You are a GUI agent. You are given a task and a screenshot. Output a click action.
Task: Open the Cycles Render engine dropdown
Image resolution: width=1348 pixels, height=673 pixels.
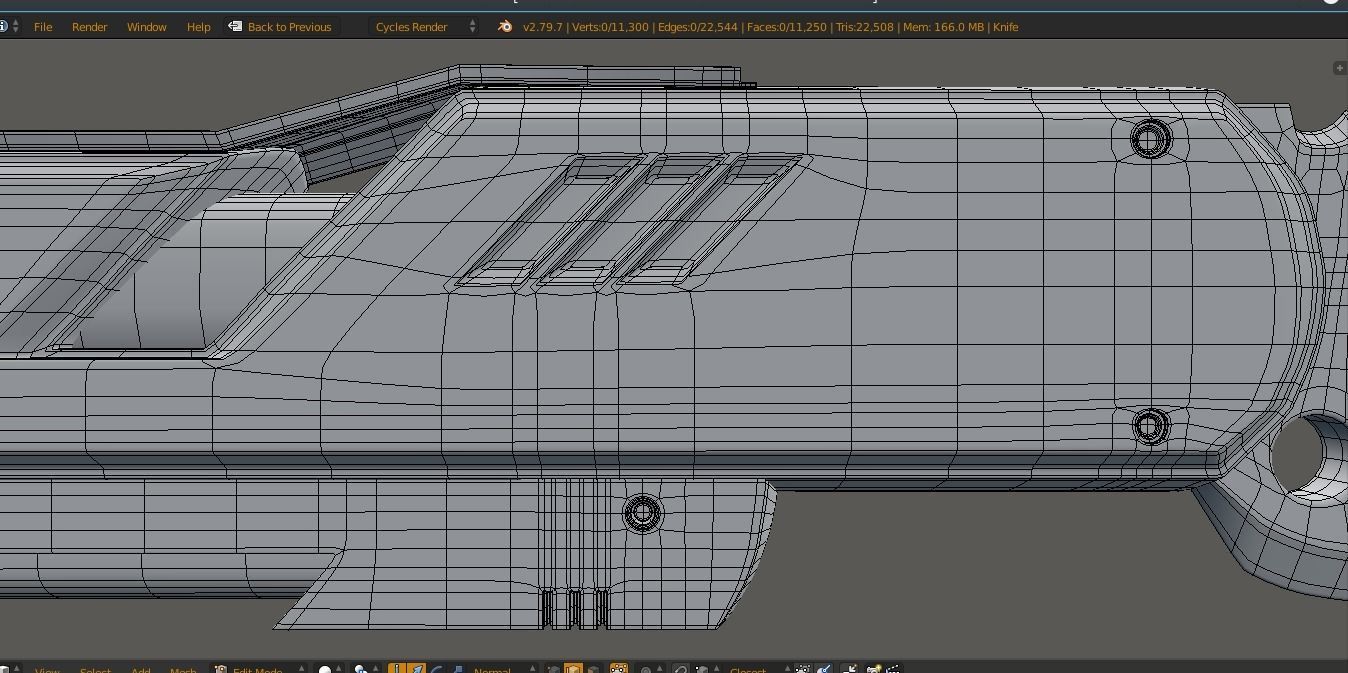425,27
